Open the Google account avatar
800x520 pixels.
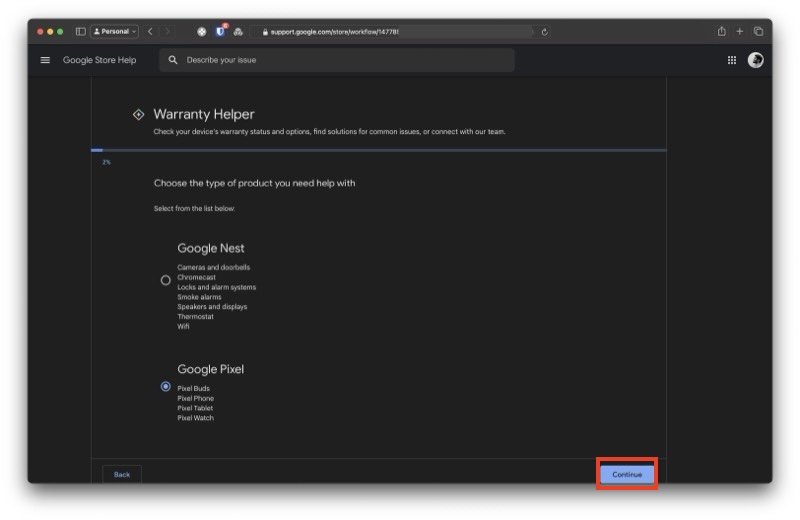pos(756,60)
